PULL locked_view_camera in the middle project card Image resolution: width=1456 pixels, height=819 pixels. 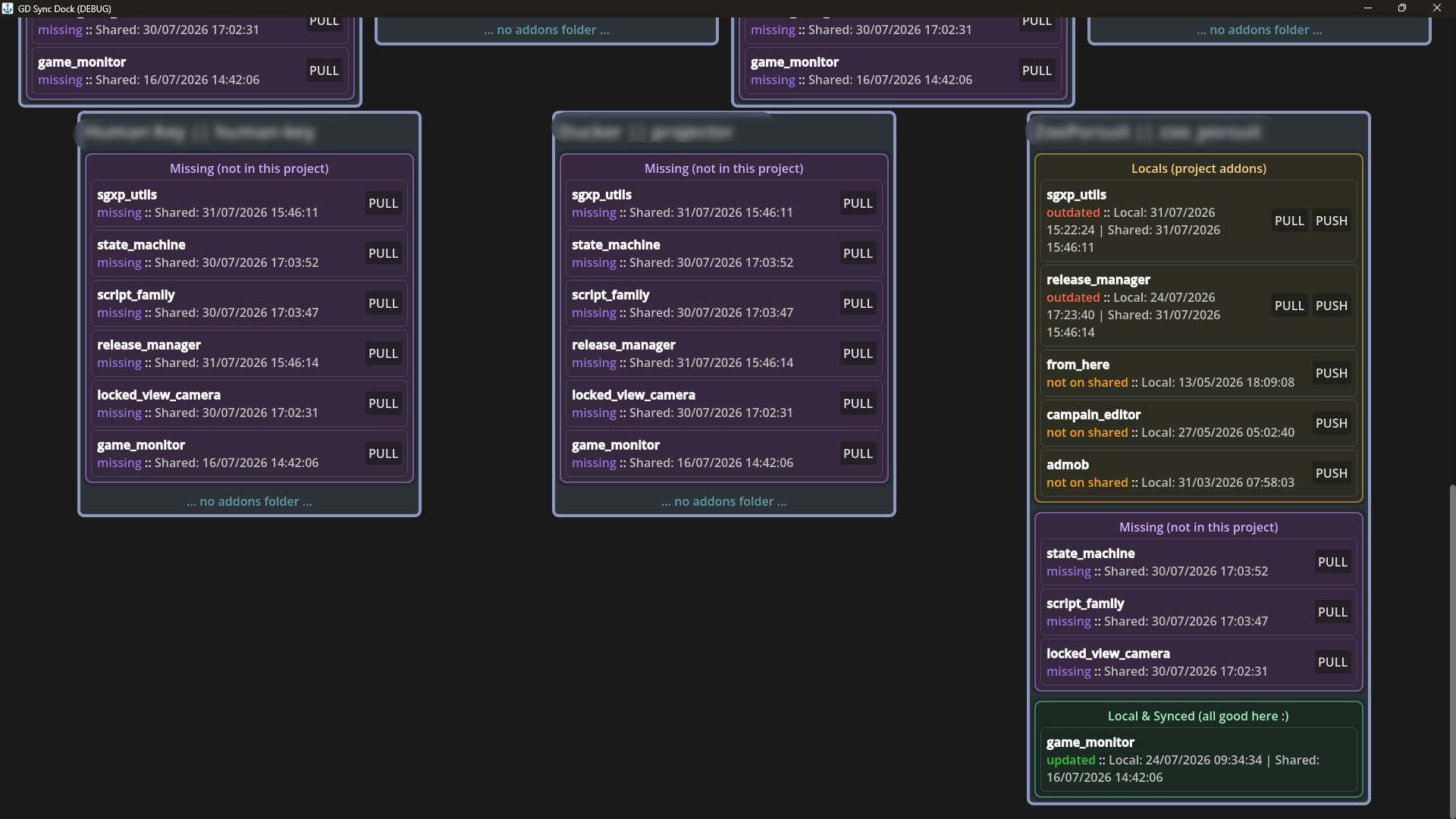pos(858,403)
